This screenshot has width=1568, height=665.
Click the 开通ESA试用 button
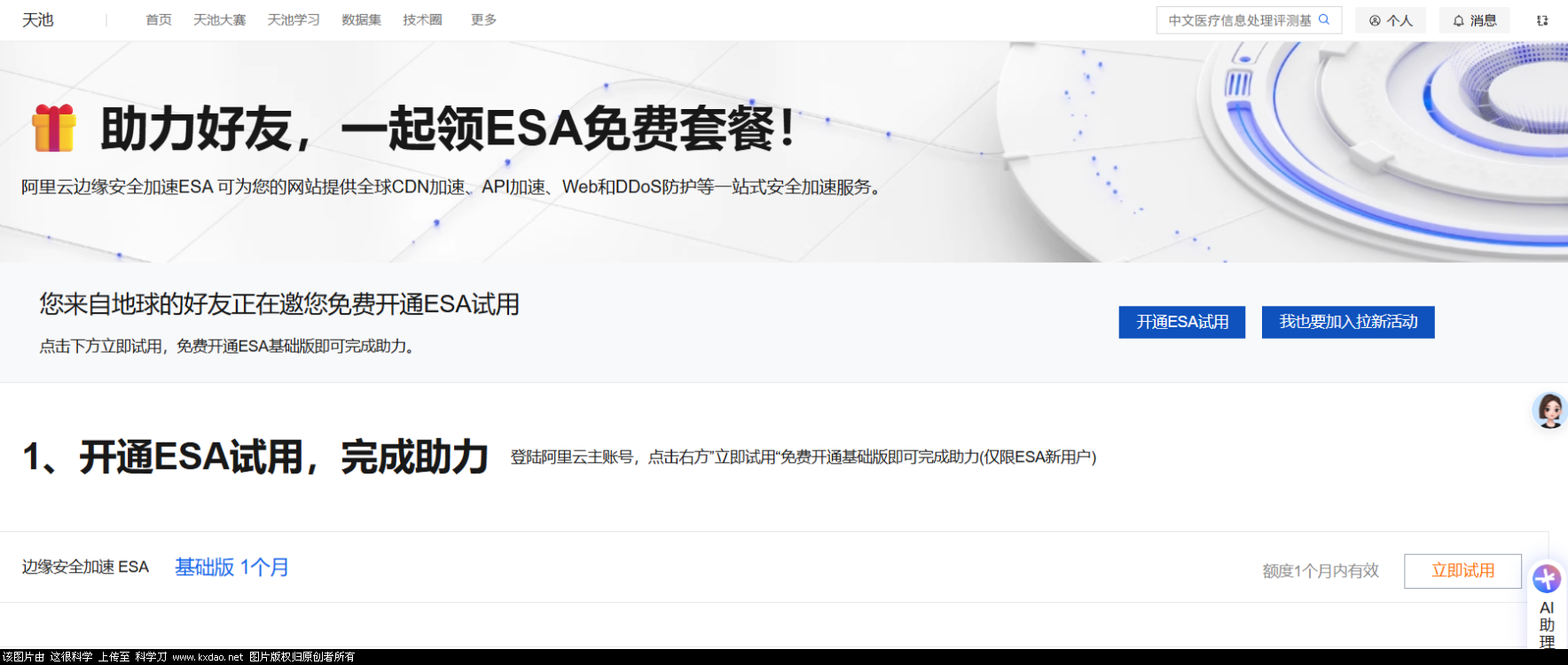click(x=1182, y=322)
